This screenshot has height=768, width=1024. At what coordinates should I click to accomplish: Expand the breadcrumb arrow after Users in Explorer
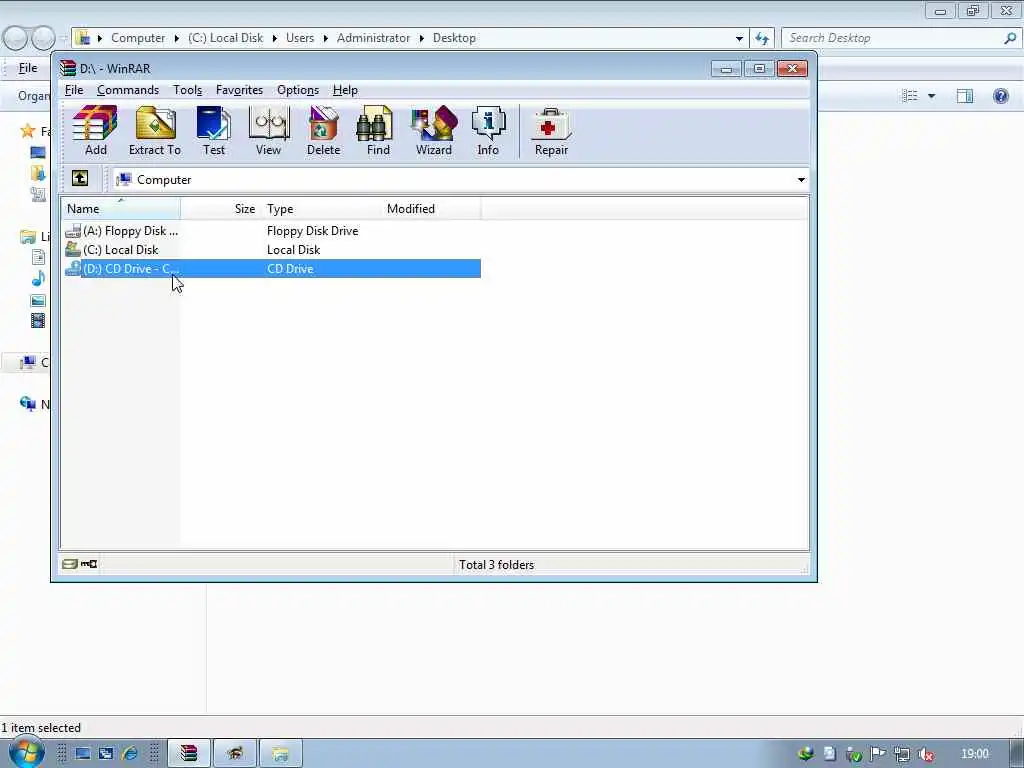click(325, 38)
